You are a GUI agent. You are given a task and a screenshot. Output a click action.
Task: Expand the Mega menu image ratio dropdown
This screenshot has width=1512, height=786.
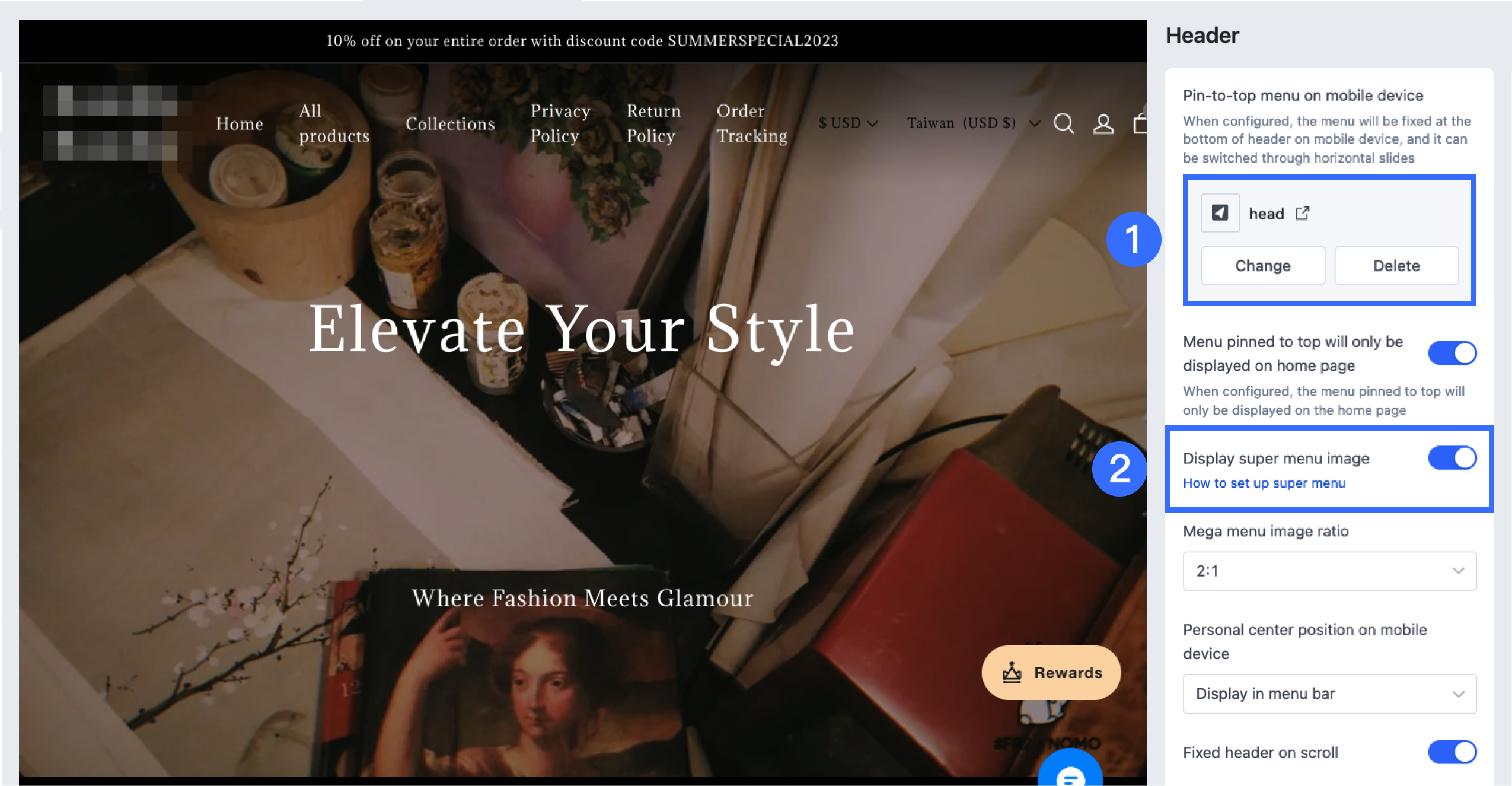pos(1329,571)
